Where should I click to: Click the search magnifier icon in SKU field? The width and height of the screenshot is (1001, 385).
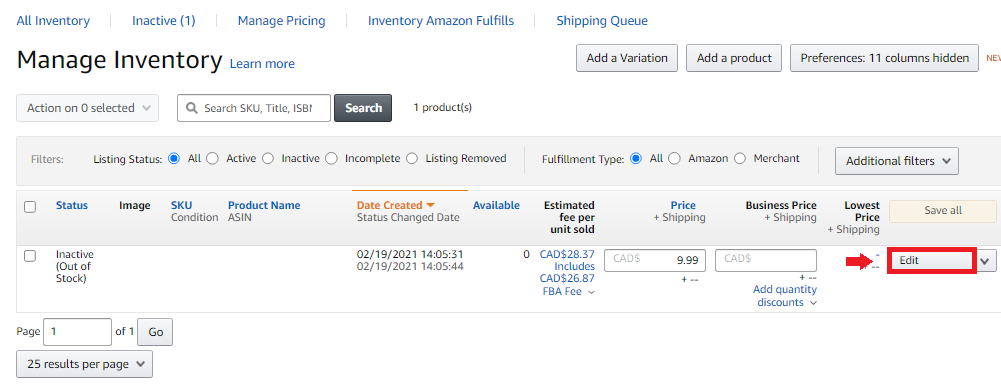click(x=191, y=109)
